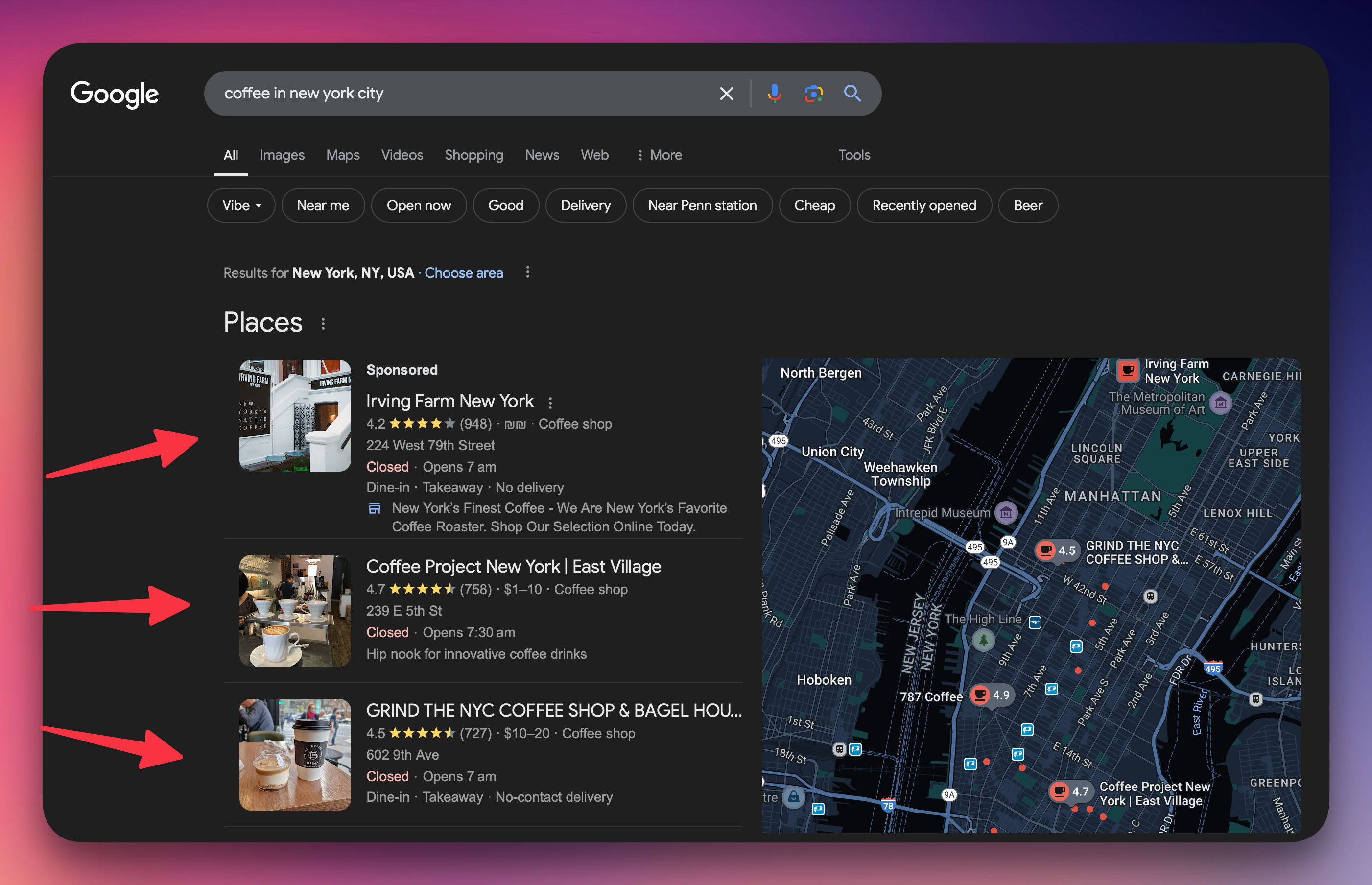The width and height of the screenshot is (1372, 885).
Task: Select the All tab
Action: pyautogui.click(x=231, y=155)
